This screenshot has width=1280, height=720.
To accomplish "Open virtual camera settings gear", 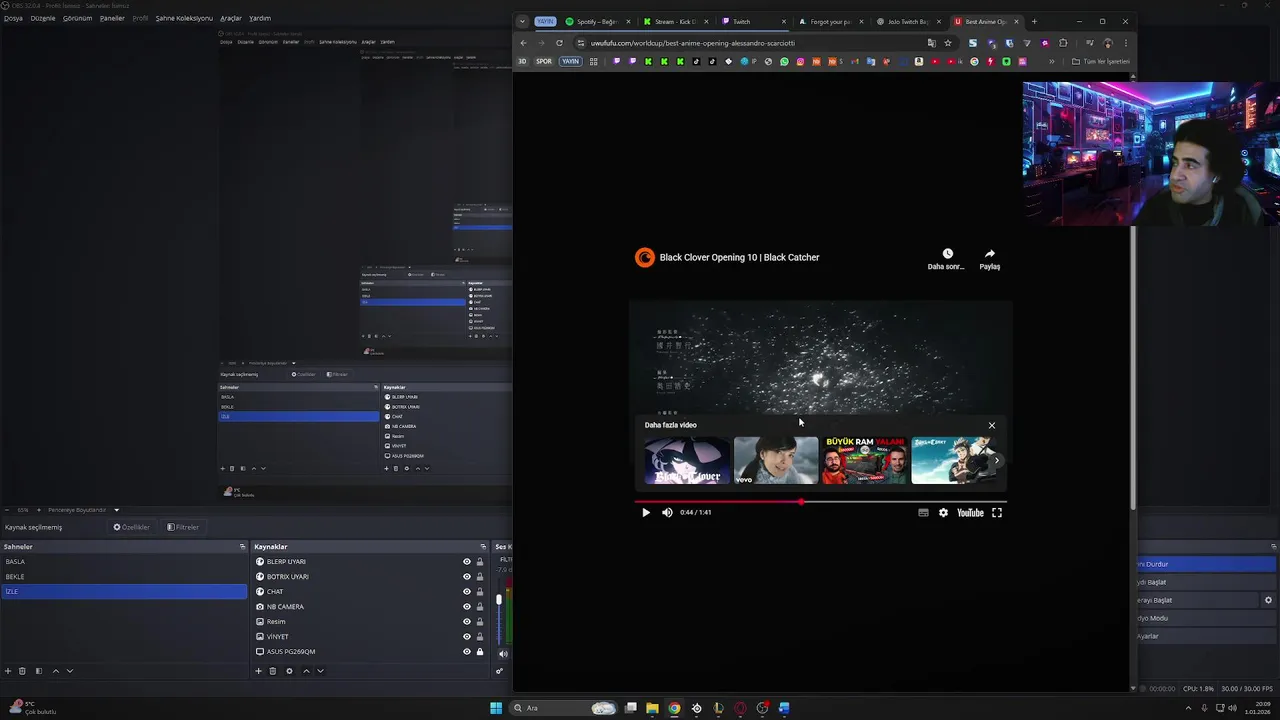I will [1268, 600].
